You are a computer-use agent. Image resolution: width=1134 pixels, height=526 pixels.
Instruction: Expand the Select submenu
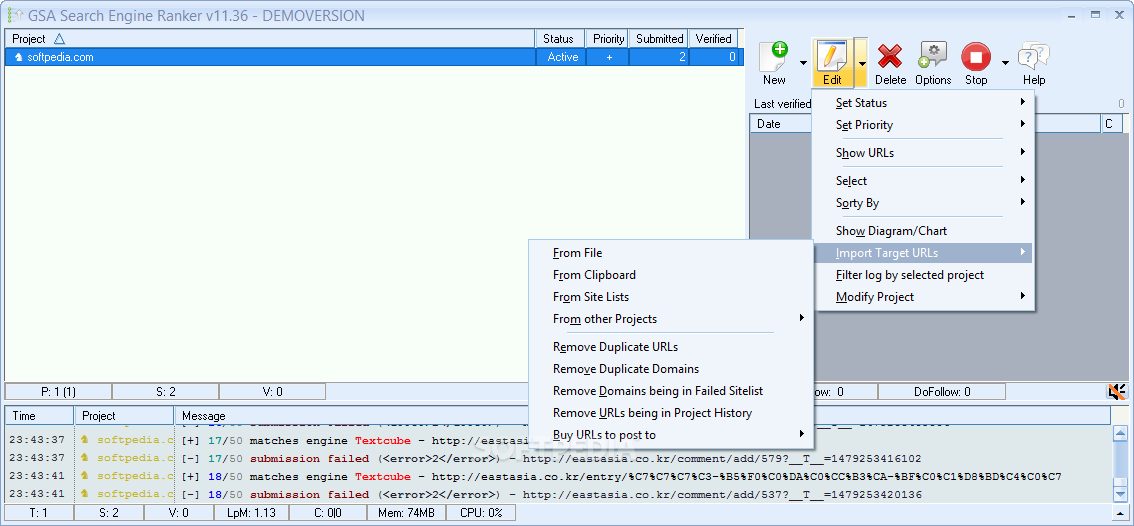[x=924, y=181]
